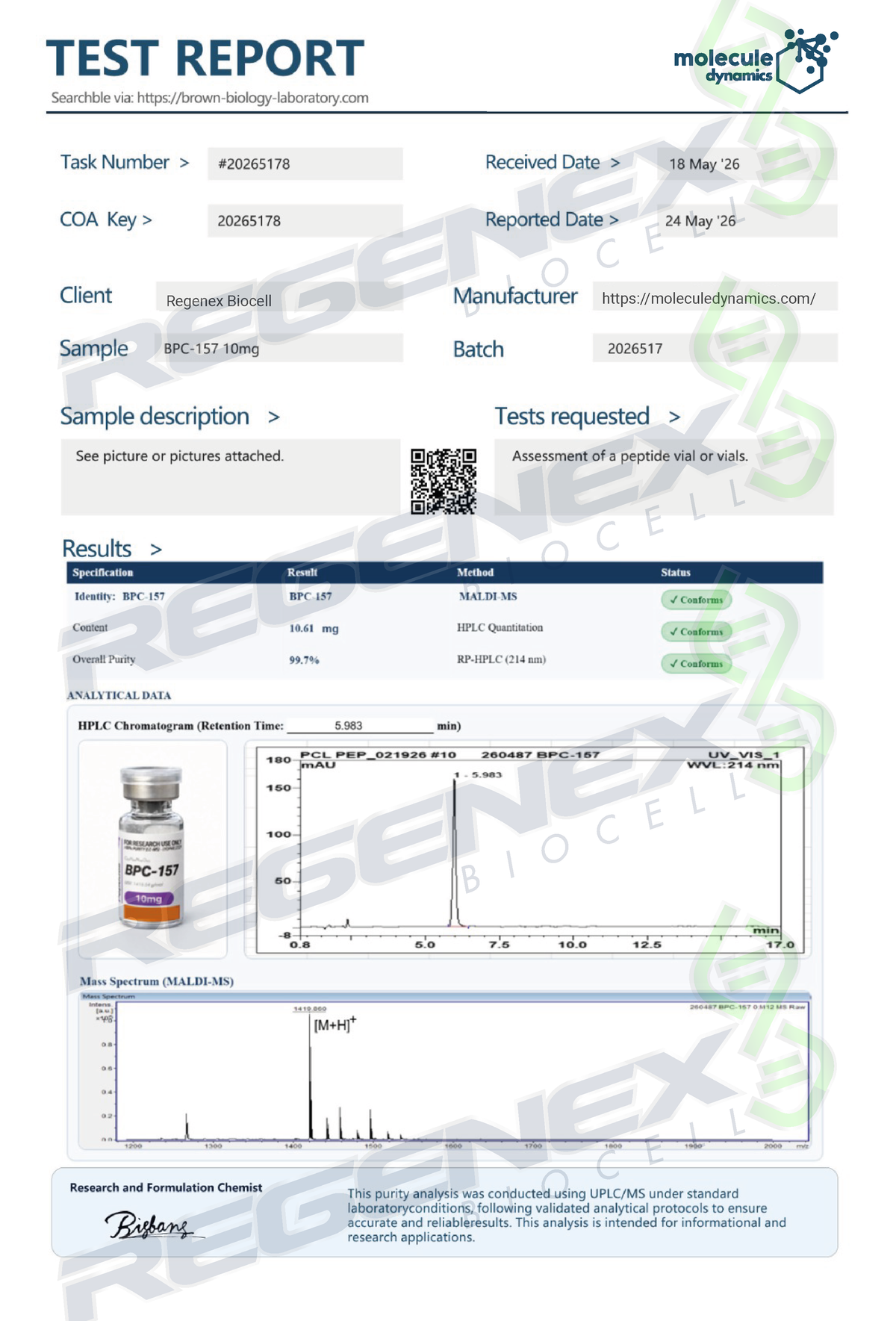
Task: Click the HPLC chromatogram plot
Action: (531, 850)
